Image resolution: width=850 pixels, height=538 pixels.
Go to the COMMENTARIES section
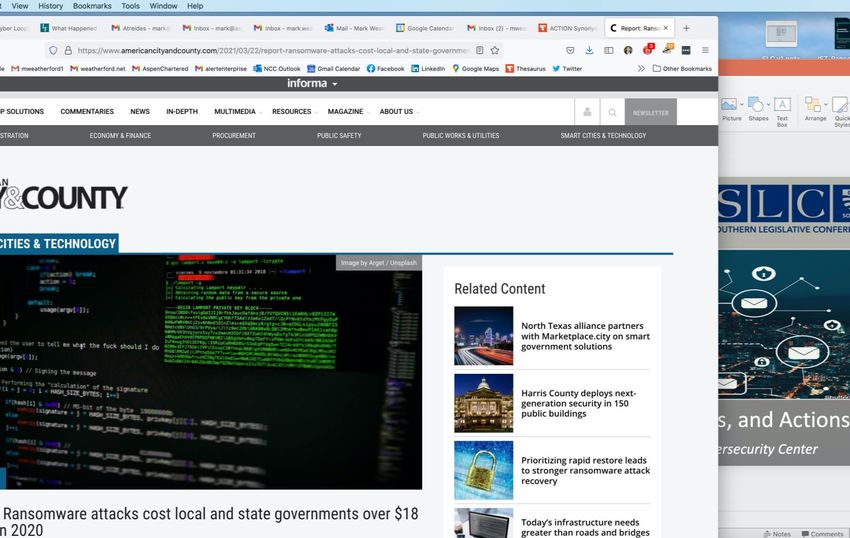coord(87,111)
